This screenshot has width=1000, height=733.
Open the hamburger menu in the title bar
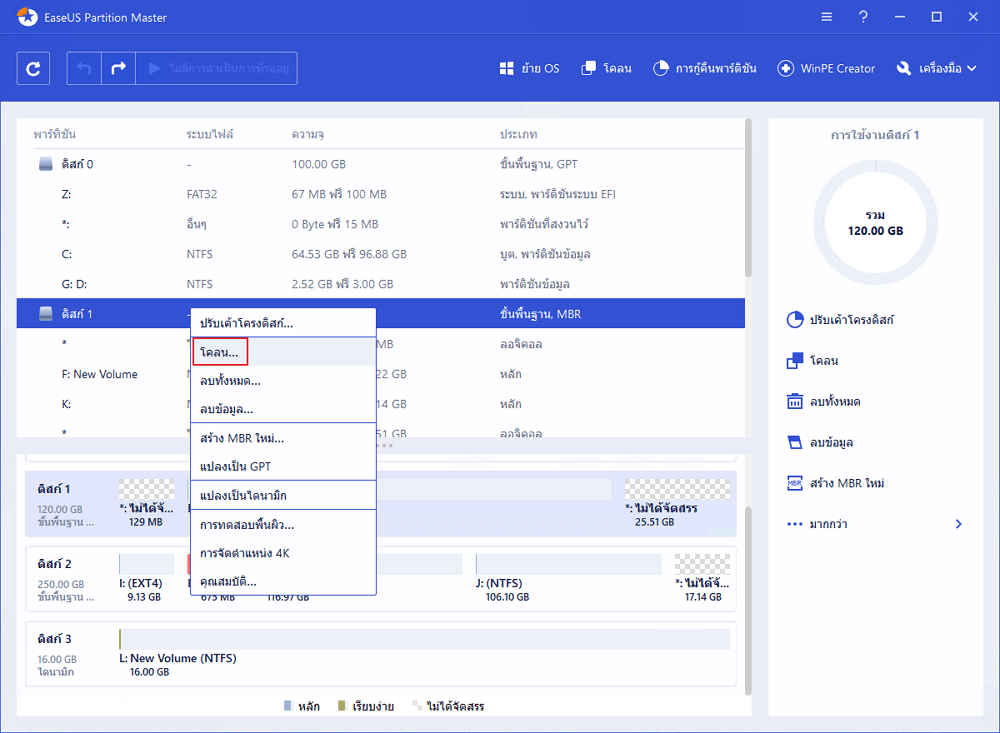(827, 17)
